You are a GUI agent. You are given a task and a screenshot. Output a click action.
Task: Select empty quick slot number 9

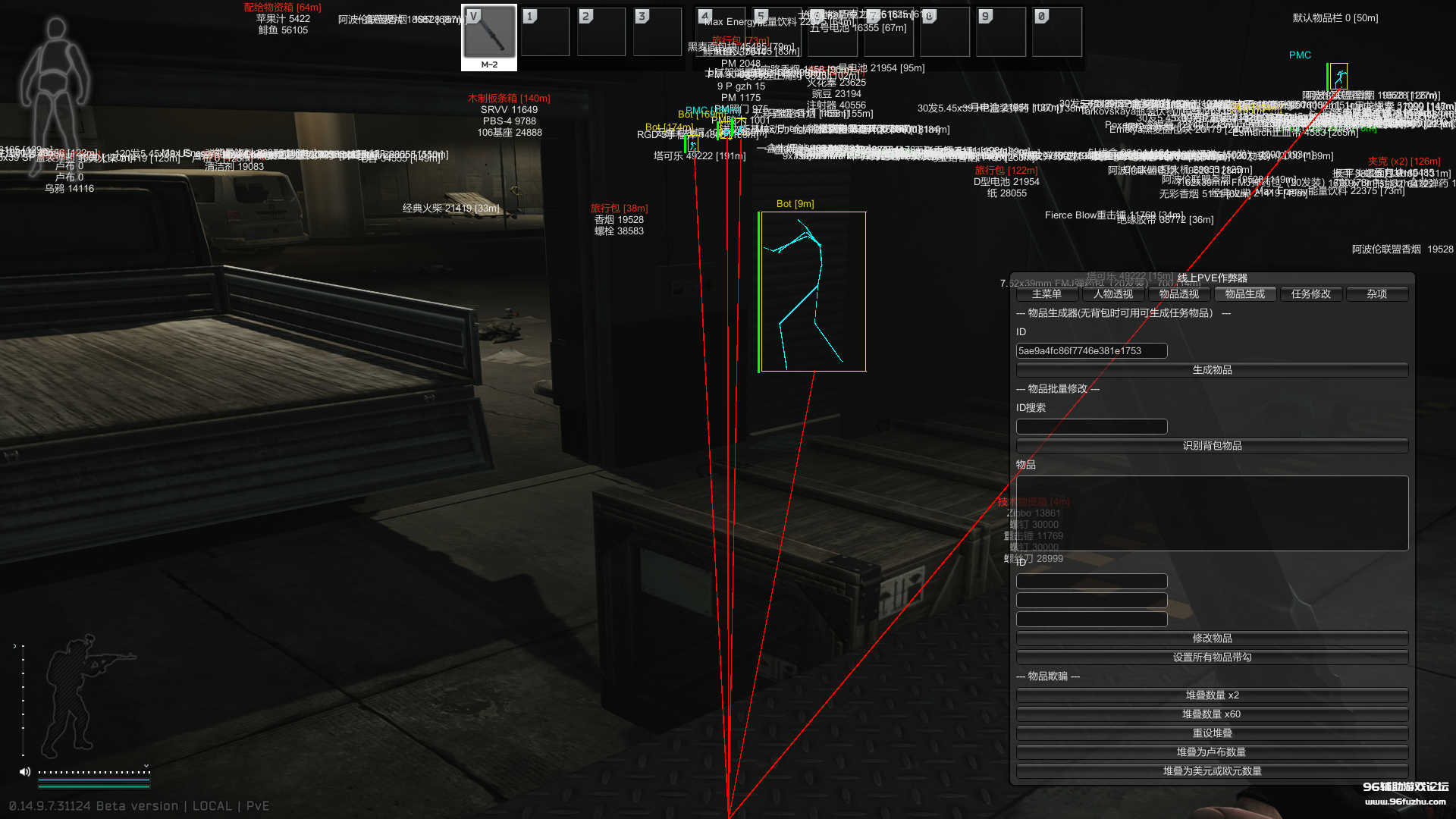click(x=1000, y=32)
